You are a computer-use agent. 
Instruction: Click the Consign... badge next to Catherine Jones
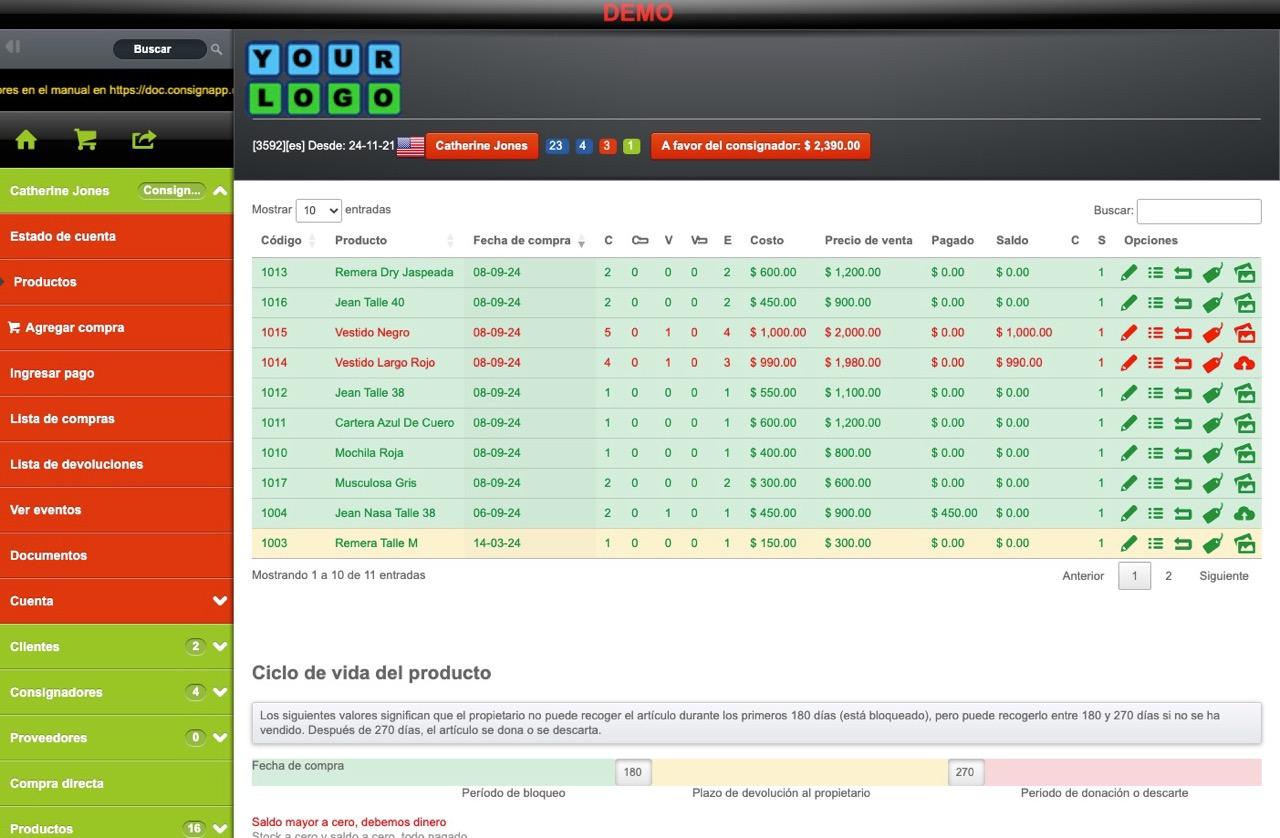[x=172, y=191]
